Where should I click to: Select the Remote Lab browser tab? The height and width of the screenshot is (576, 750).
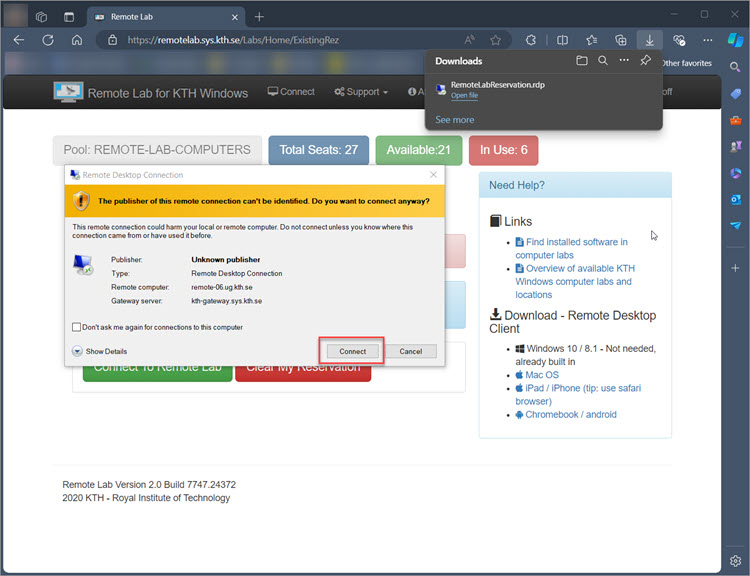click(x=160, y=17)
